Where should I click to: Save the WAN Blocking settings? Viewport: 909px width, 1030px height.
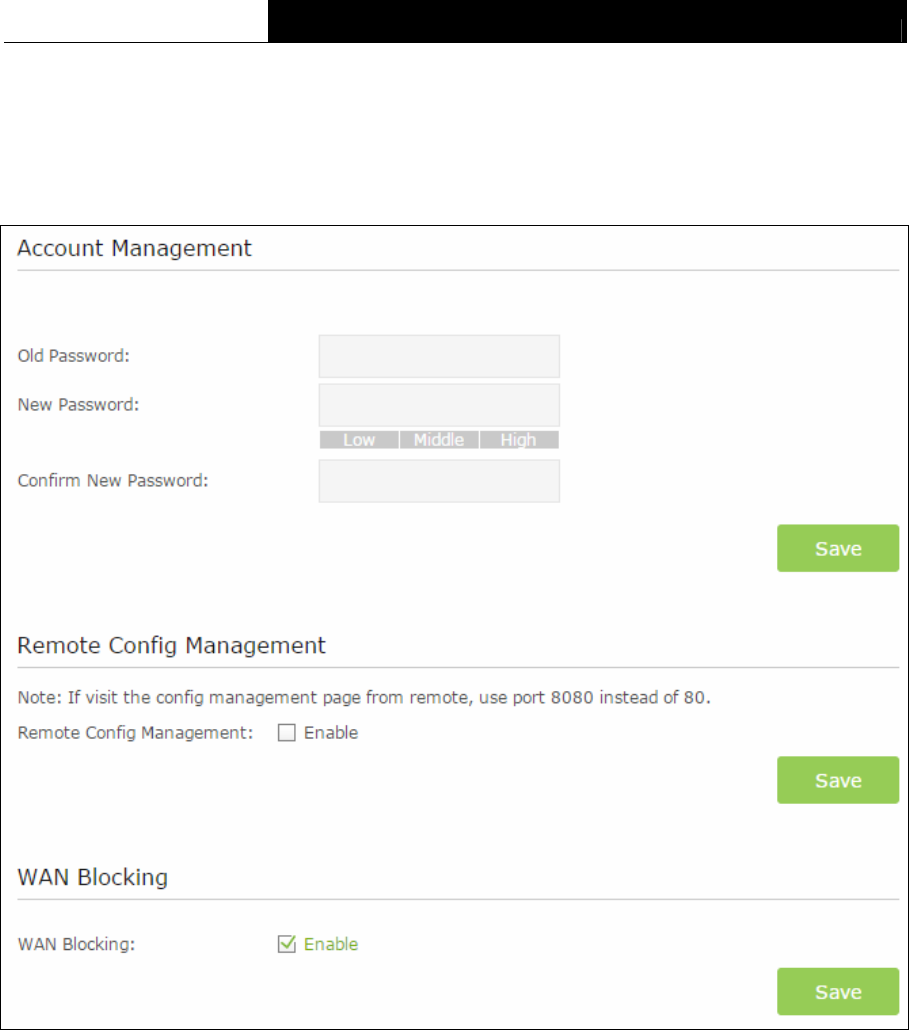point(838,991)
